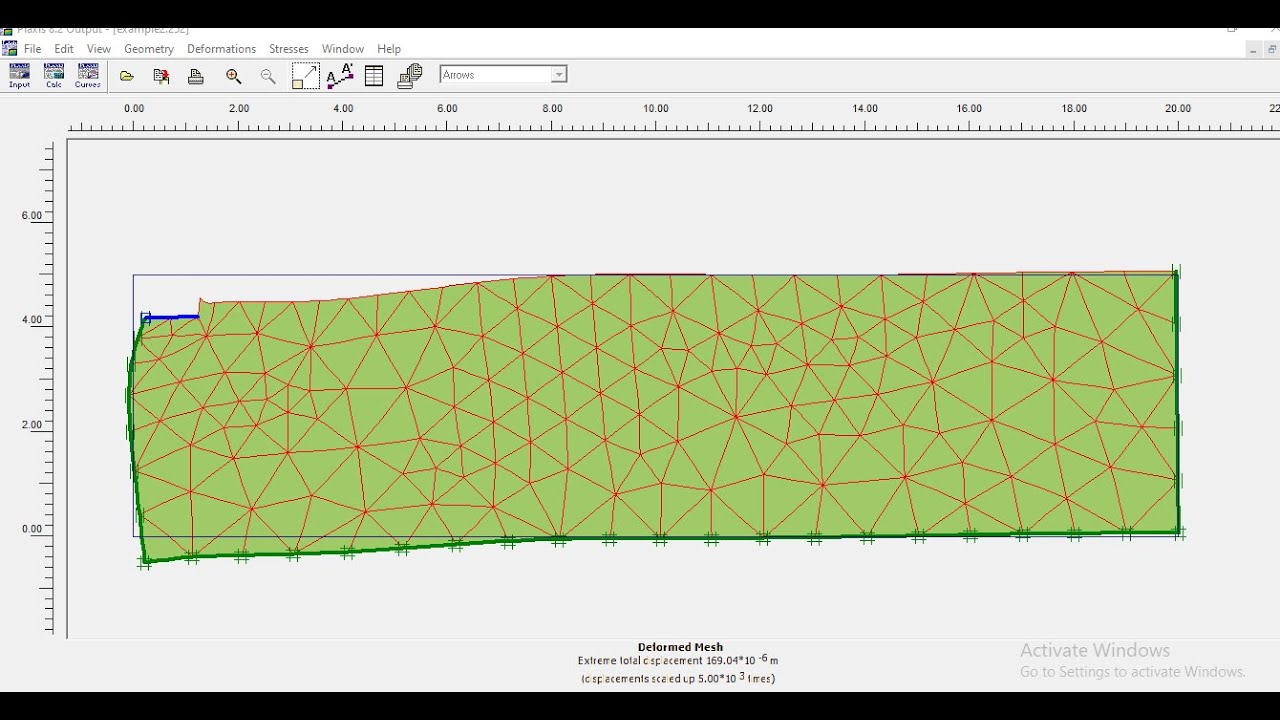Viewport: 1280px width, 720px height.
Task: Open the Plaxis Input program
Action: pos(19,76)
